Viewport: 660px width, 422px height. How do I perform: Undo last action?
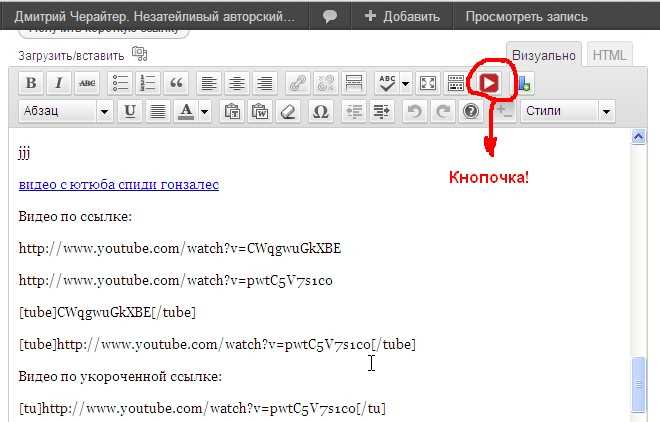[x=415, y=111]
